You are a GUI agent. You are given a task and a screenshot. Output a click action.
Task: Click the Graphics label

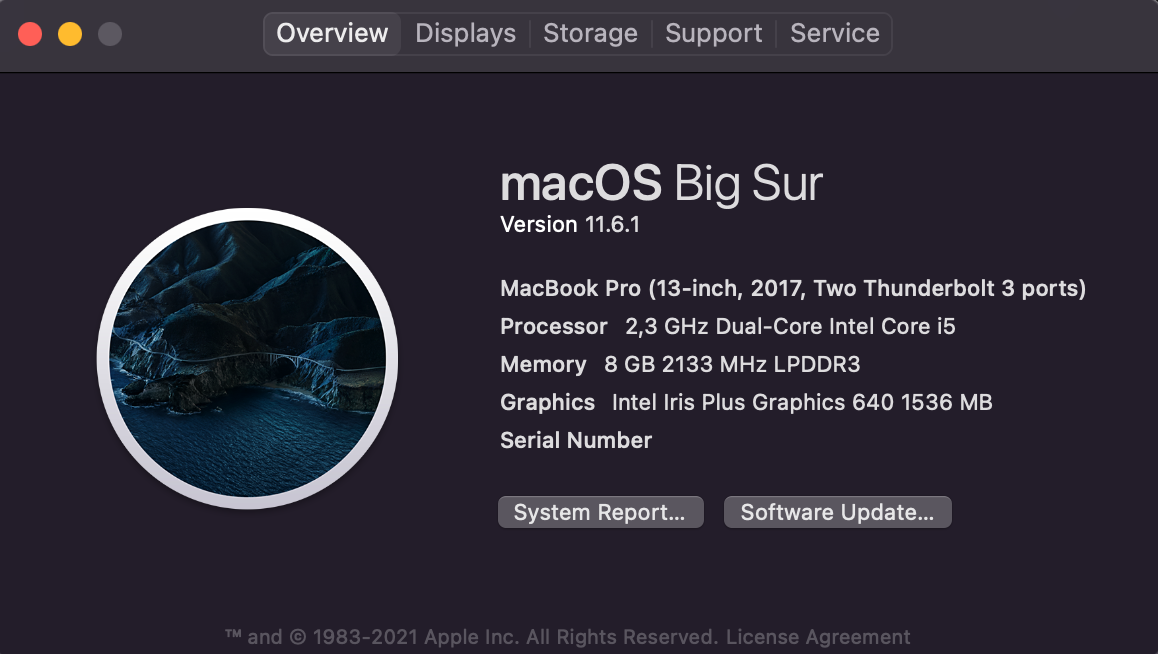pyautogui.click(x=547, y=403)
